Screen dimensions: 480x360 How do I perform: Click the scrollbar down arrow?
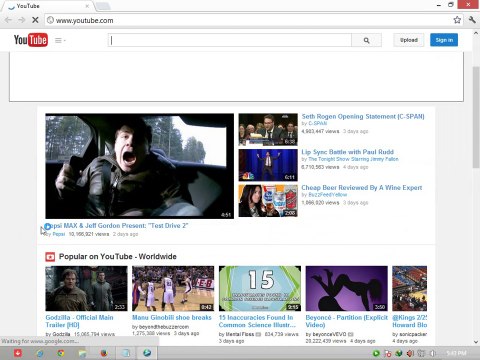click(476, 342)
